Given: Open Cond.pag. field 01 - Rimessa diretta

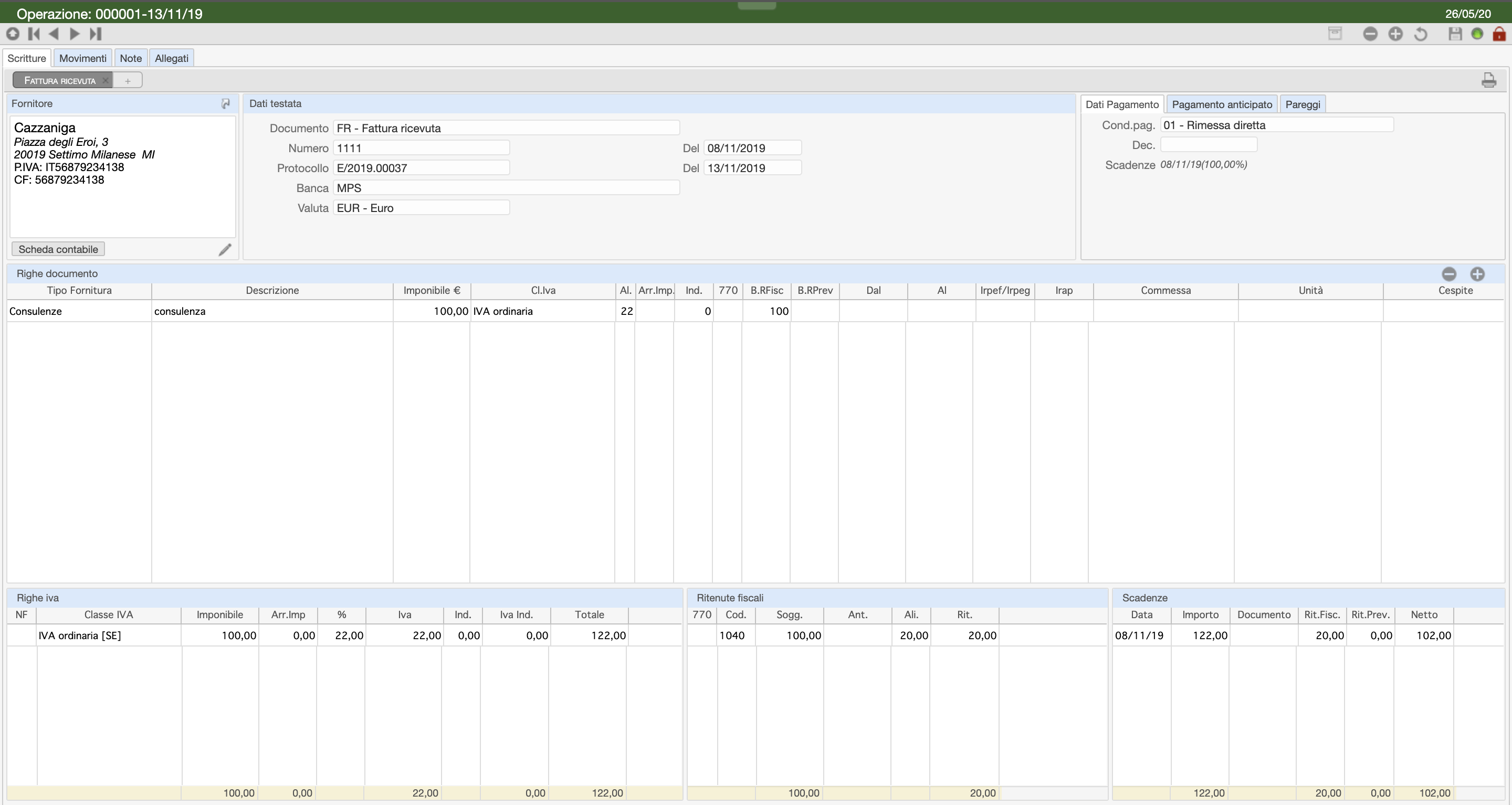Looking at the screenshot, I should [1277, 125].
